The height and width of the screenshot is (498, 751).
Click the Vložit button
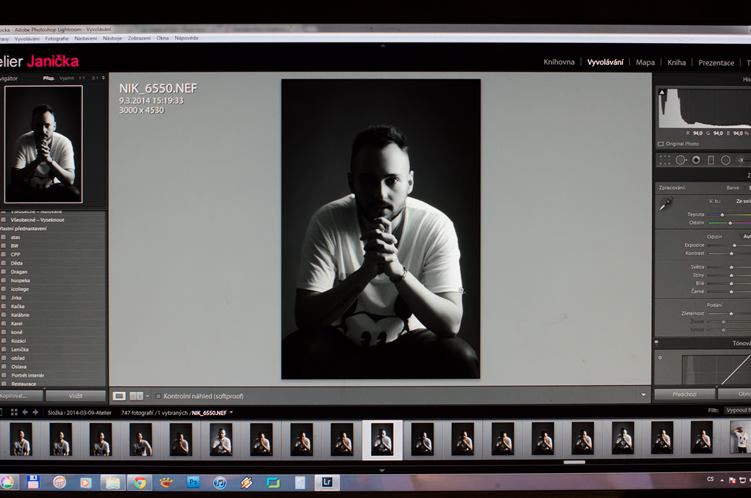(76, 396)
